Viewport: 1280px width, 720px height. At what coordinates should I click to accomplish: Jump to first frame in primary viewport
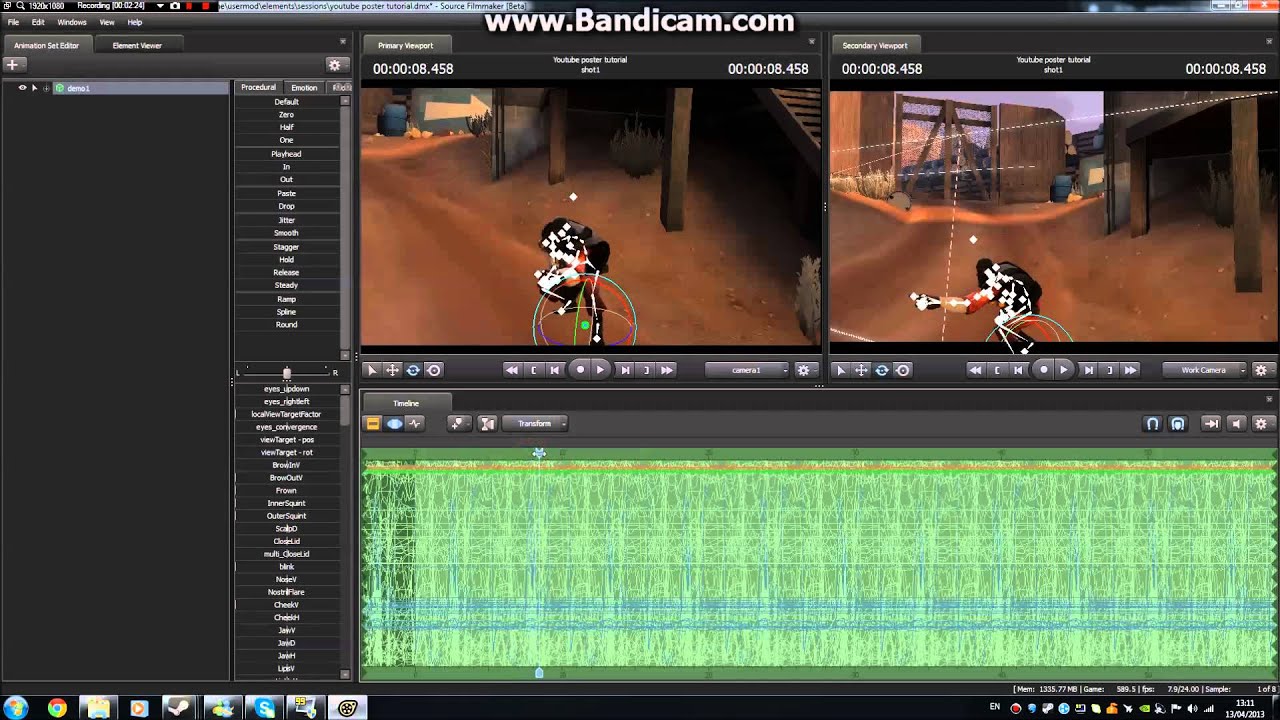[x=512, y=370]
